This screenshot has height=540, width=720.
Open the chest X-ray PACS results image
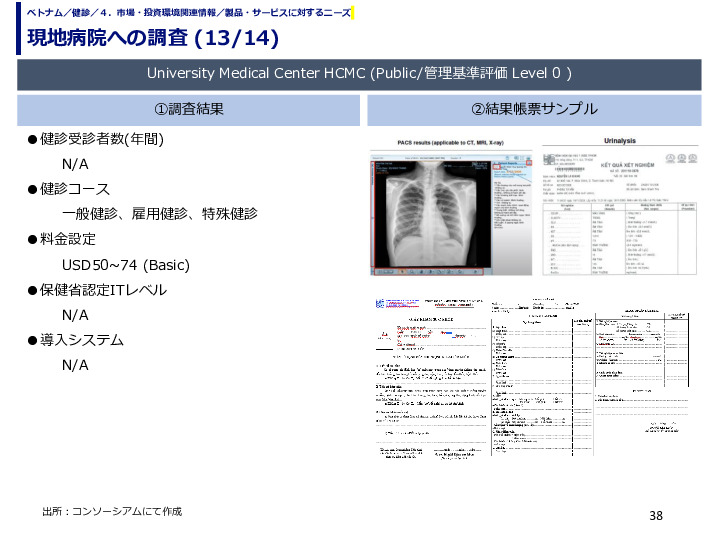(x=451, y=214)
